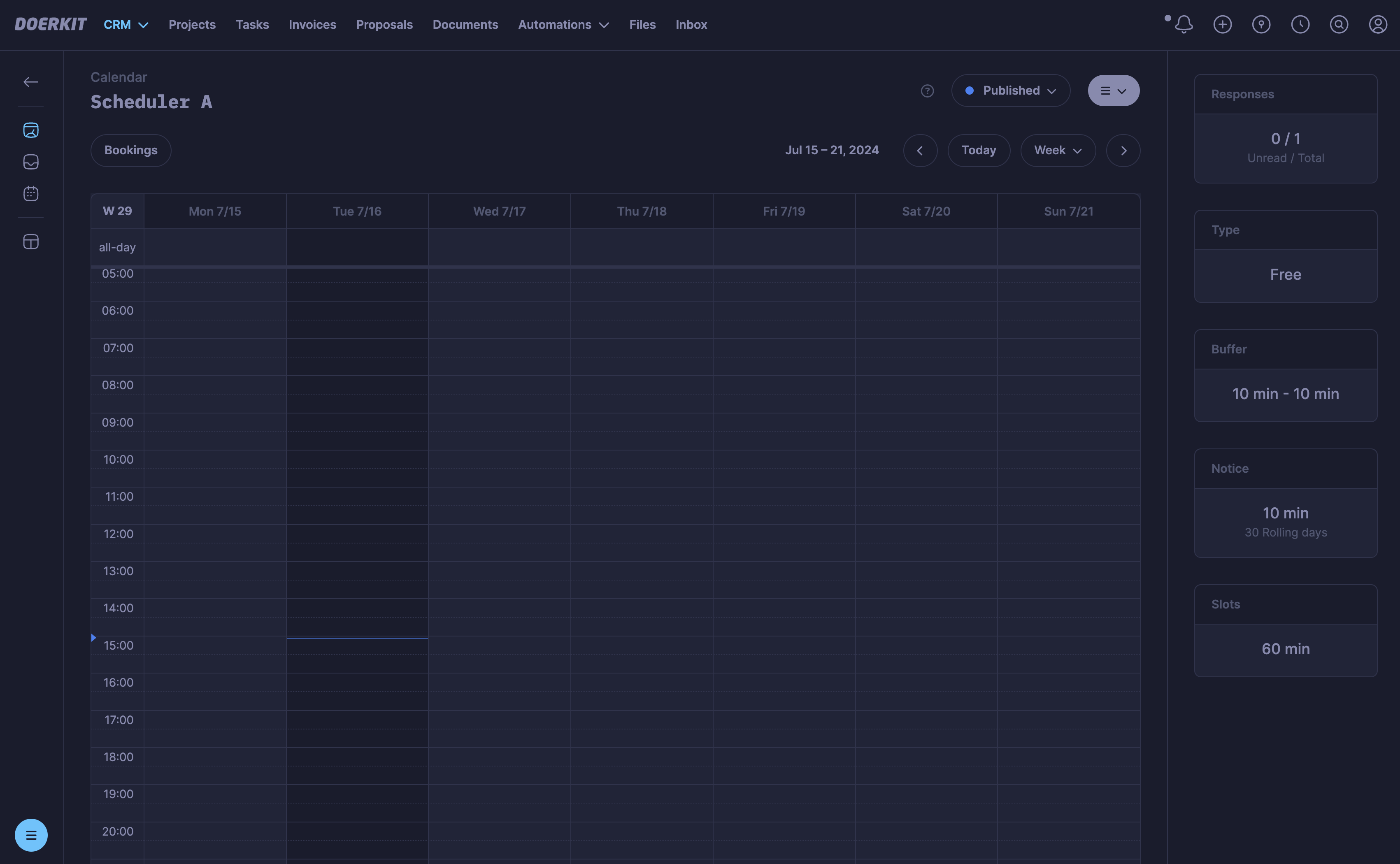Expand the Week view dropdown
1400x864 pixels.
tap(1058, 150)
